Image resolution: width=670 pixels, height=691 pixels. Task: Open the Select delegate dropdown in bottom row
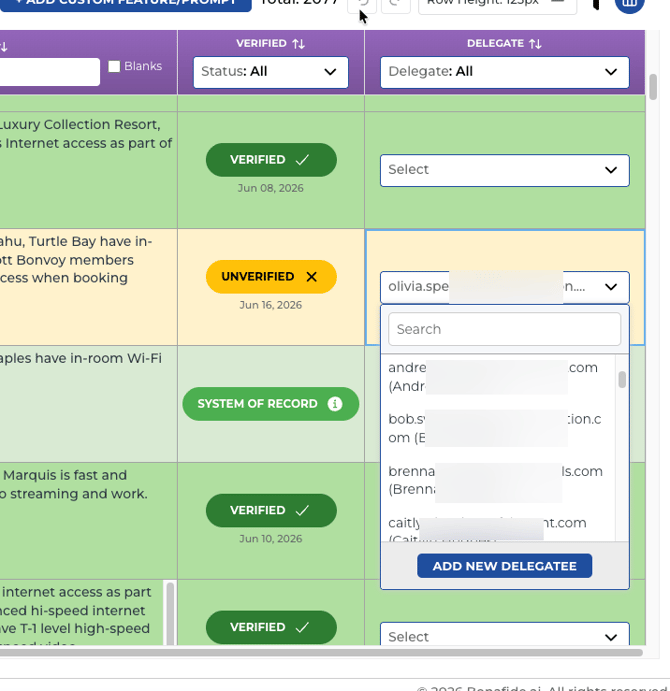(505, 635)
